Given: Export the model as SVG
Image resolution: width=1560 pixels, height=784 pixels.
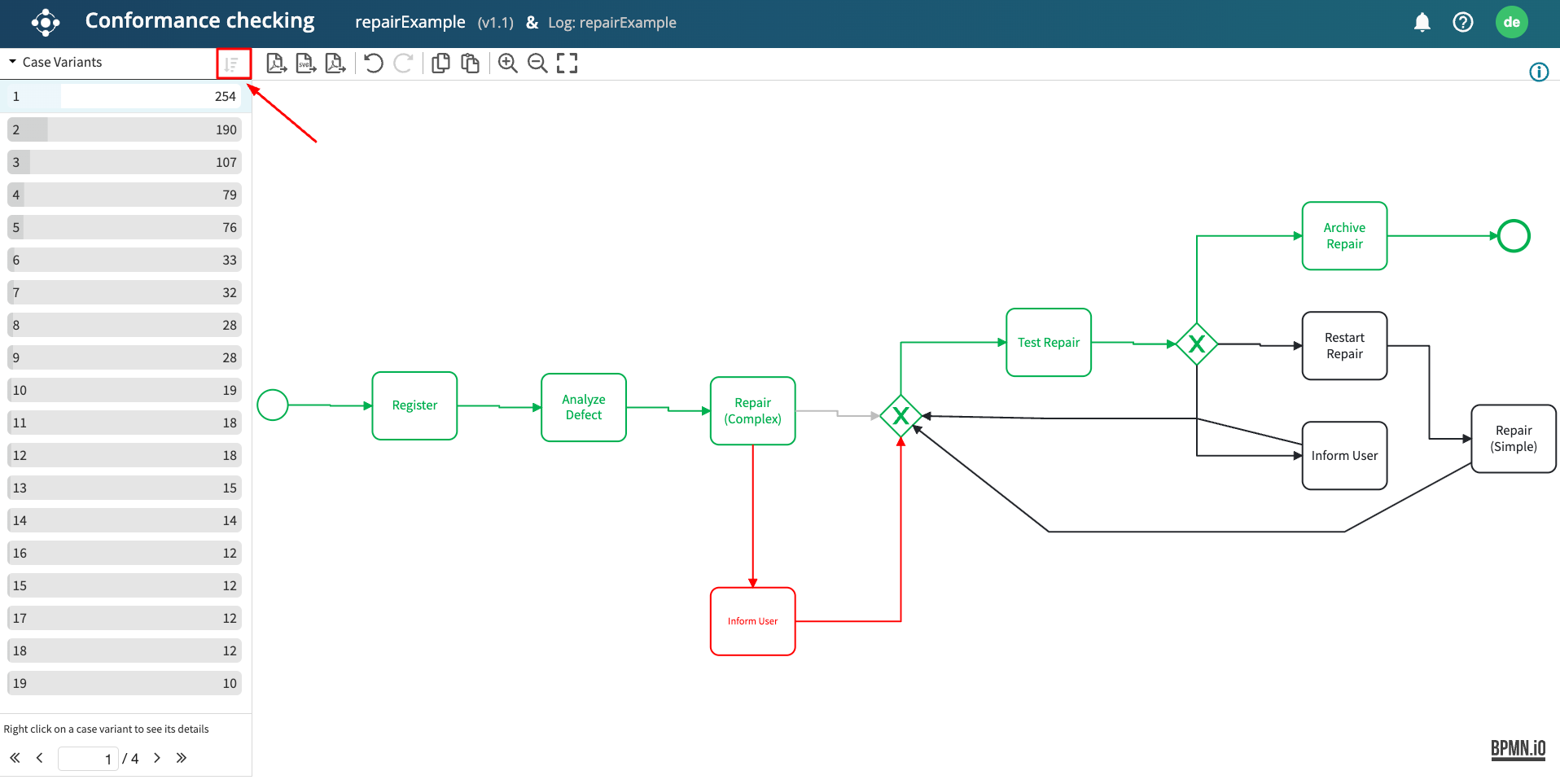Looking at the screenshot, I should coord(306,64).
